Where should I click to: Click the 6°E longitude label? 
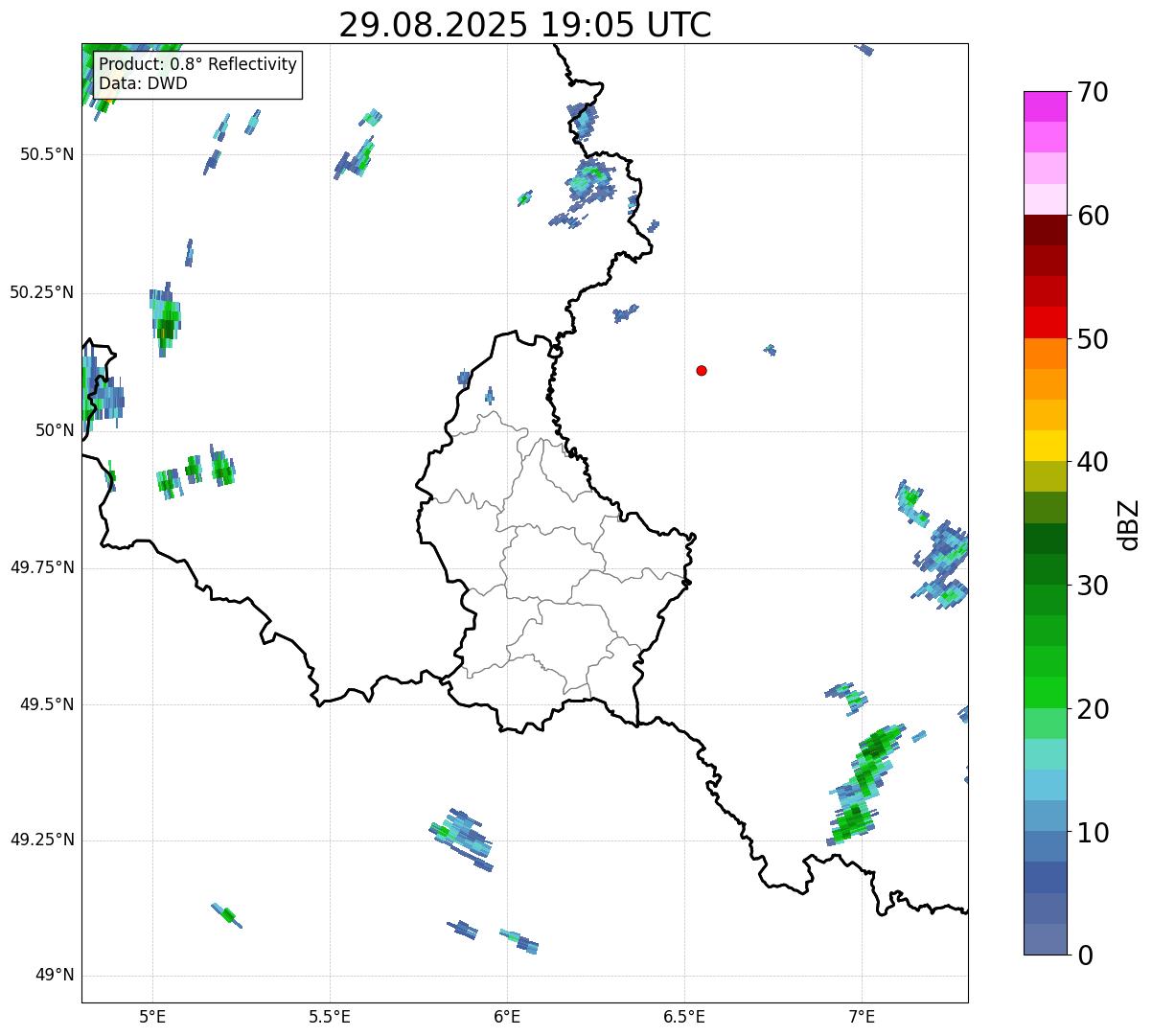[x=507, y=1016]
